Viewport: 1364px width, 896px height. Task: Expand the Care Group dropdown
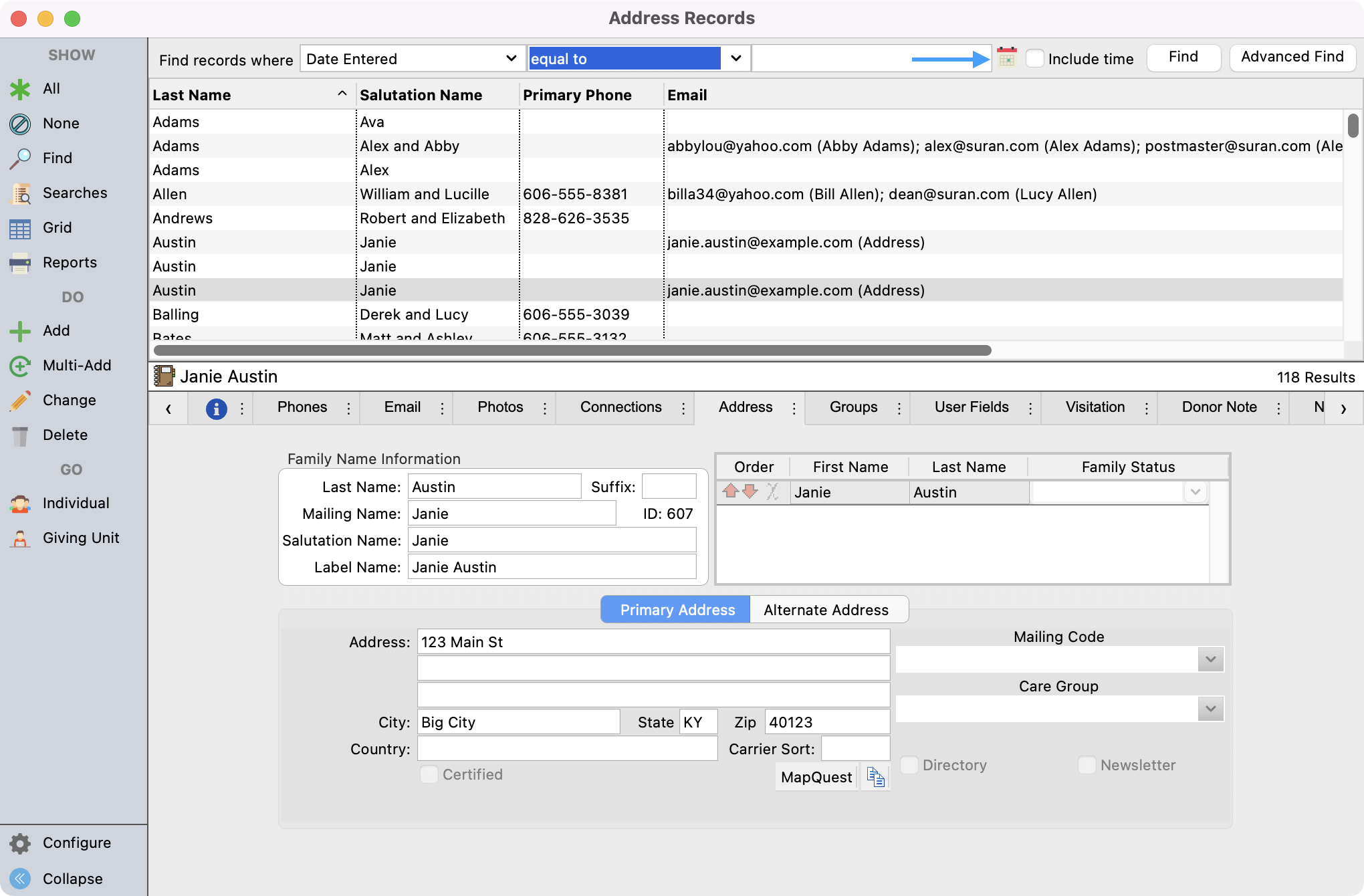pyautogui.click(x=1210, y=709)
